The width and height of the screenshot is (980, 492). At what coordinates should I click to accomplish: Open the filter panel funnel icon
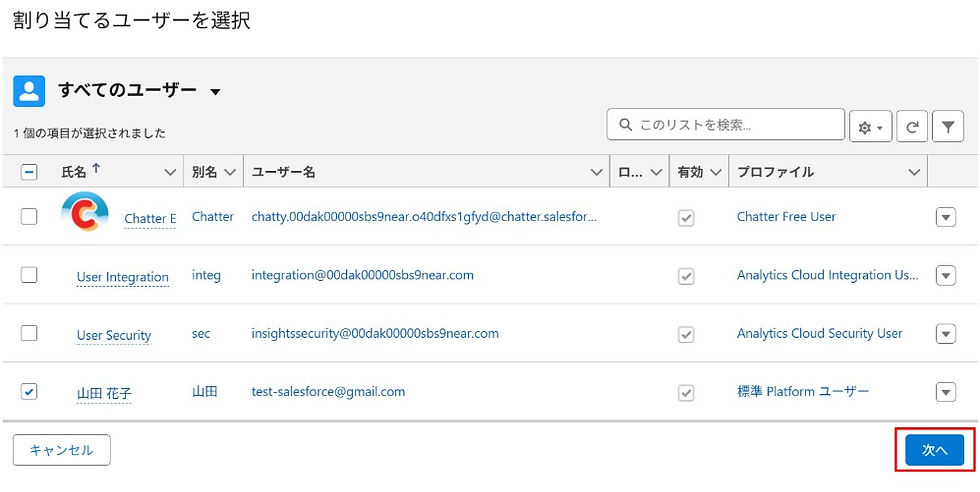click(x=948, y=128)
